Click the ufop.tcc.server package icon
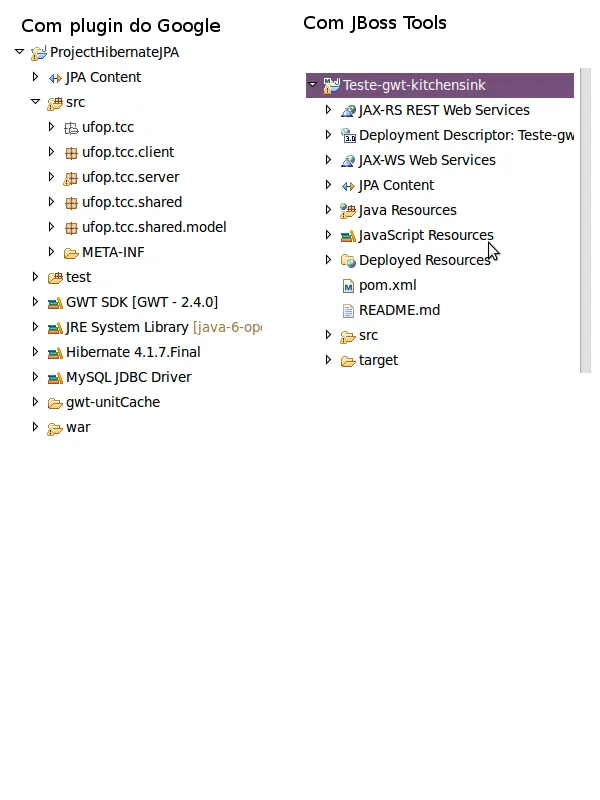600x800 pixels. tap(70, 178)
